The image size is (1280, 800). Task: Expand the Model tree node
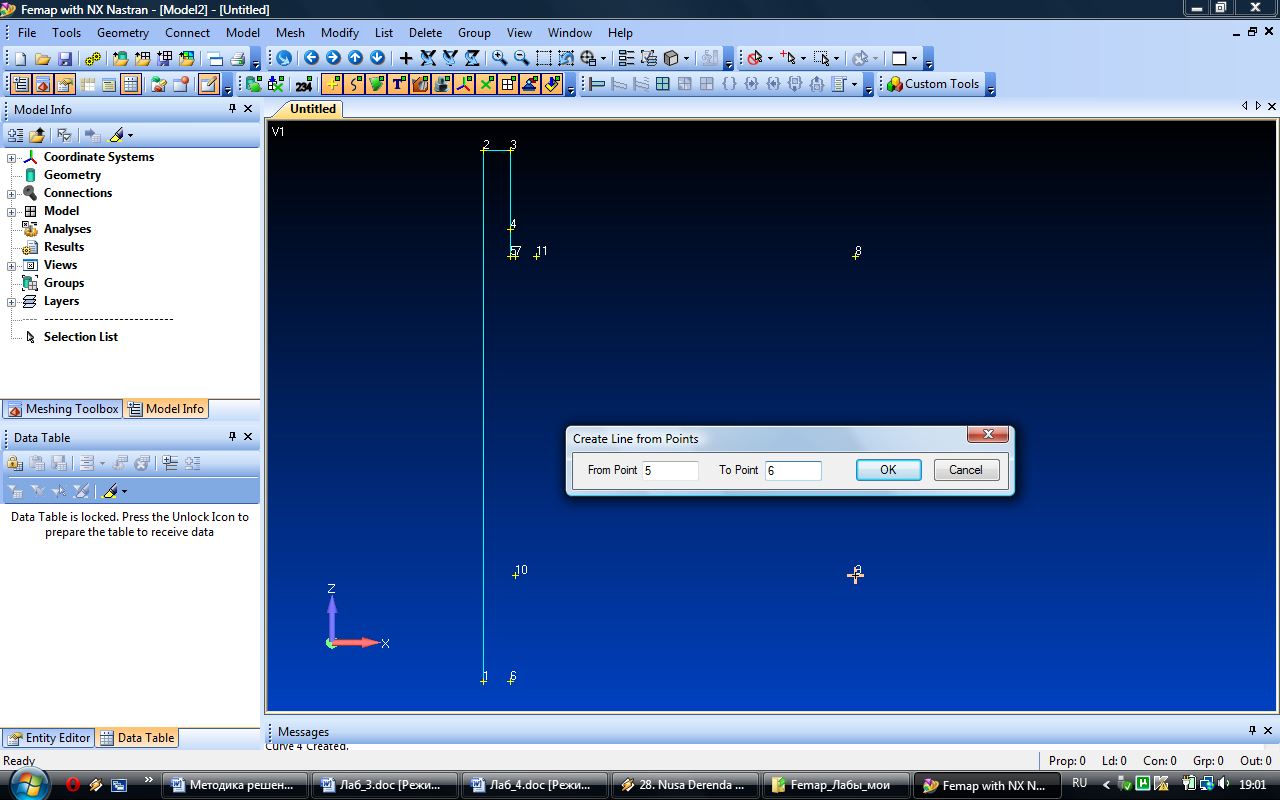[x=12, y=212]
